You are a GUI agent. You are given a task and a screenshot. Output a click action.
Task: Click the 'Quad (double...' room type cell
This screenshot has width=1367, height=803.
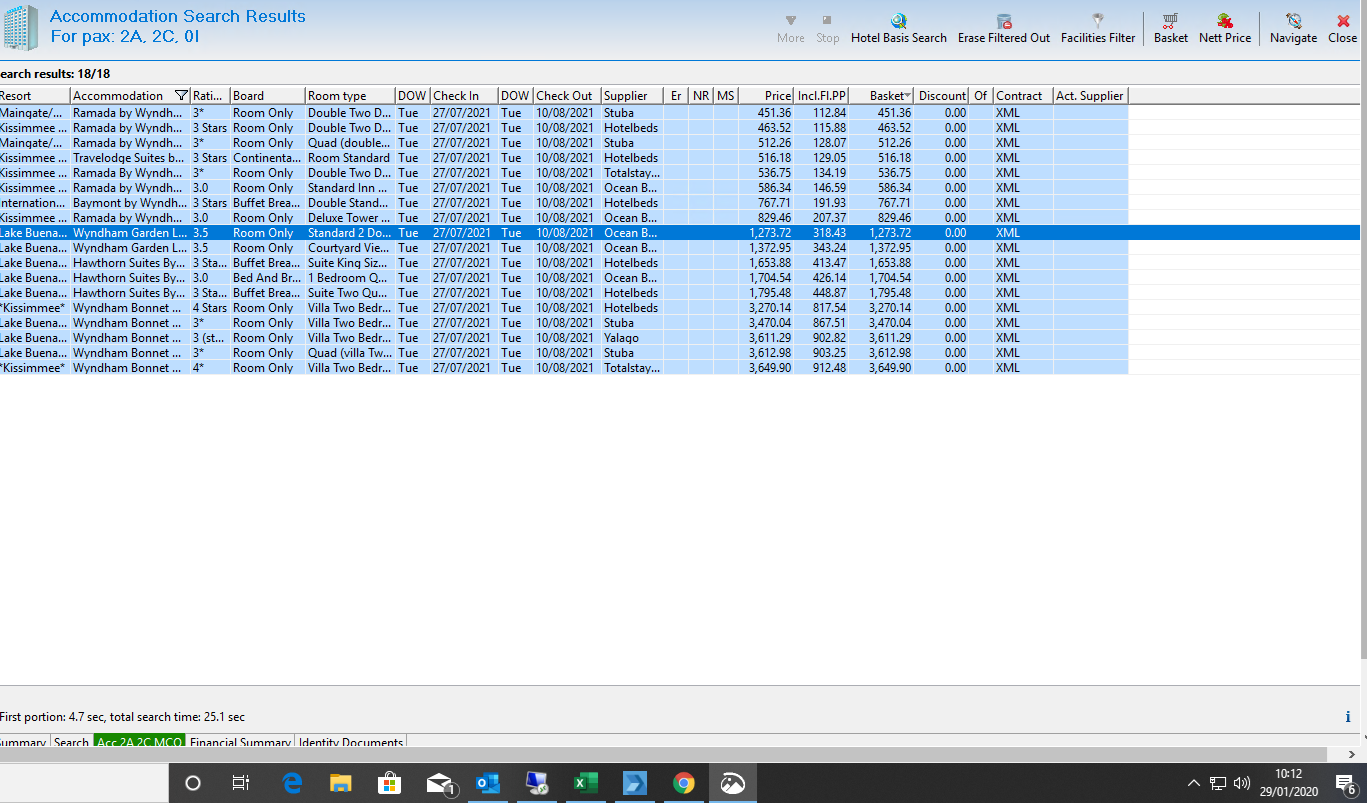pos(350,143)
